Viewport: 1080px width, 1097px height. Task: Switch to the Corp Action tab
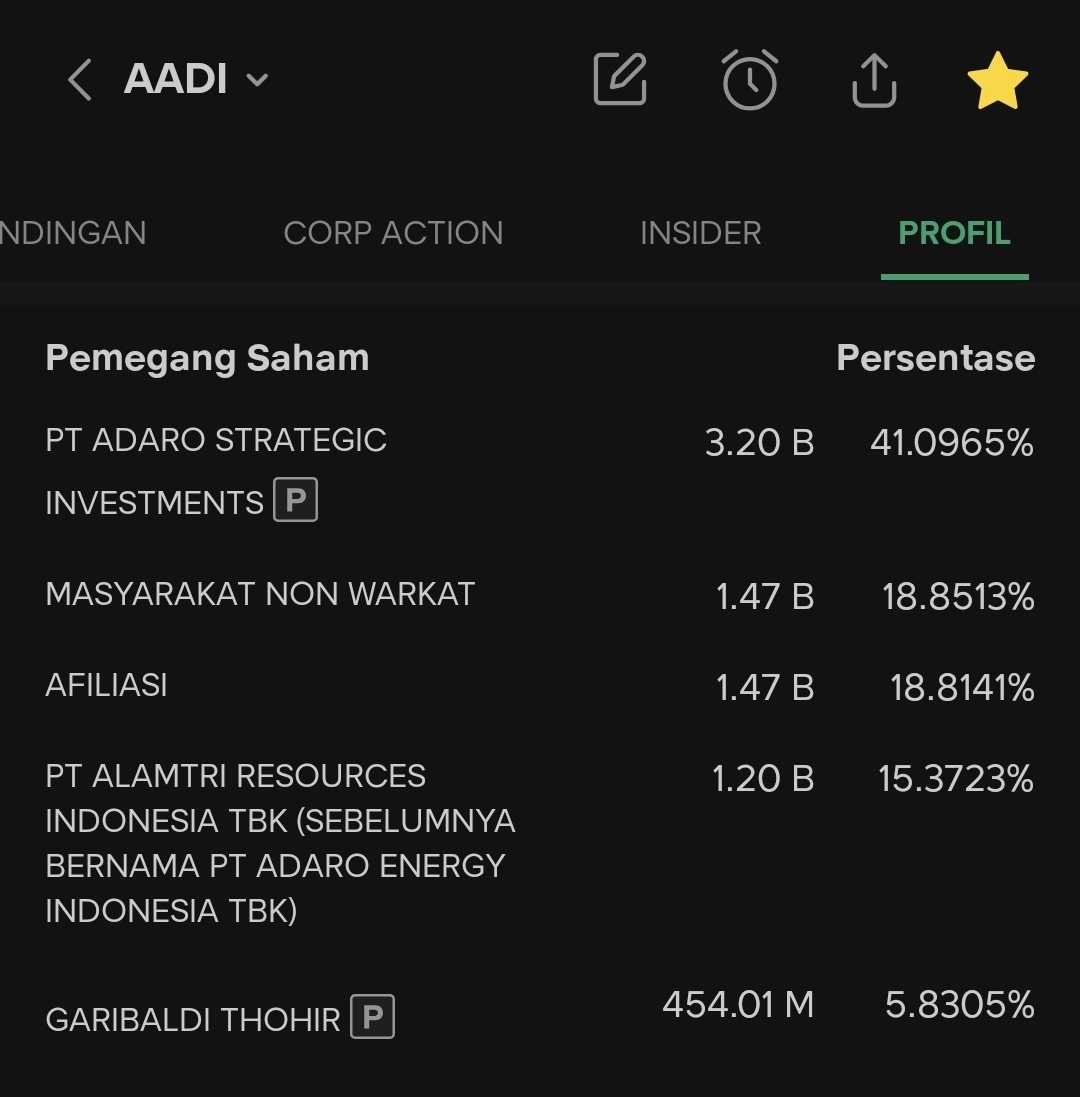pos(393,233)
